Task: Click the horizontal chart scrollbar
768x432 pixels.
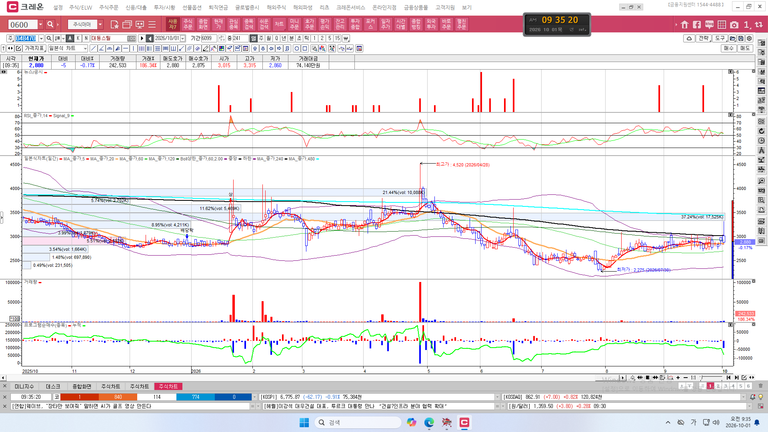Action: tap(313, 378)
